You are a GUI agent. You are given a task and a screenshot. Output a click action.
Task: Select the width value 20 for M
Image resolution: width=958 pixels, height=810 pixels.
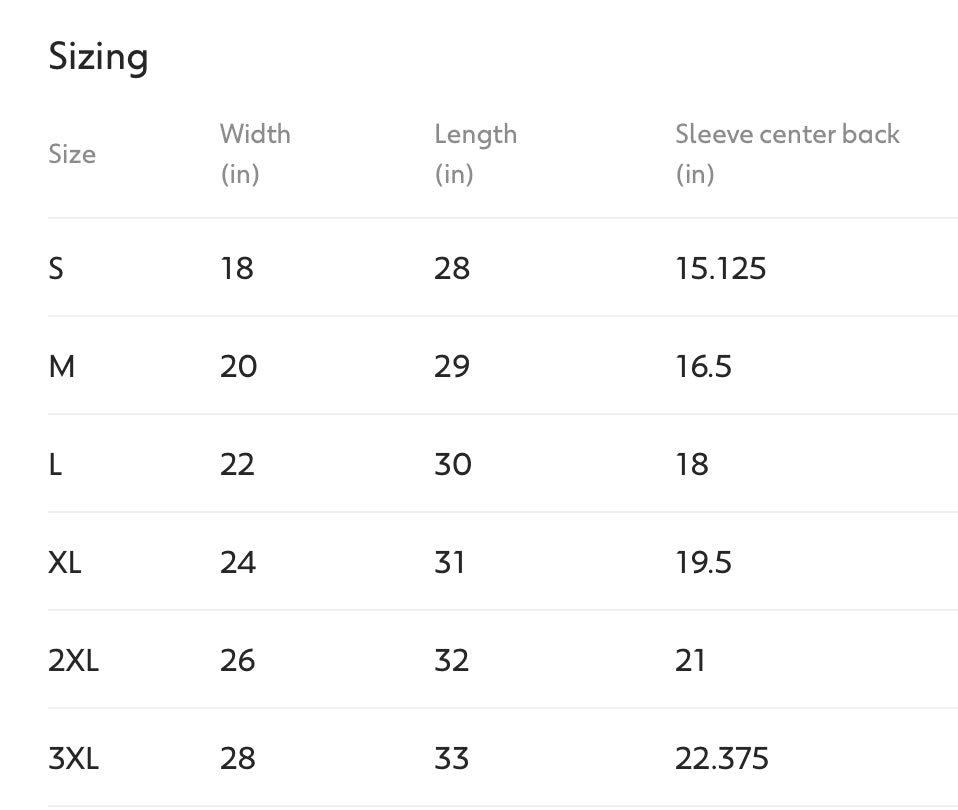coord(238,366)
